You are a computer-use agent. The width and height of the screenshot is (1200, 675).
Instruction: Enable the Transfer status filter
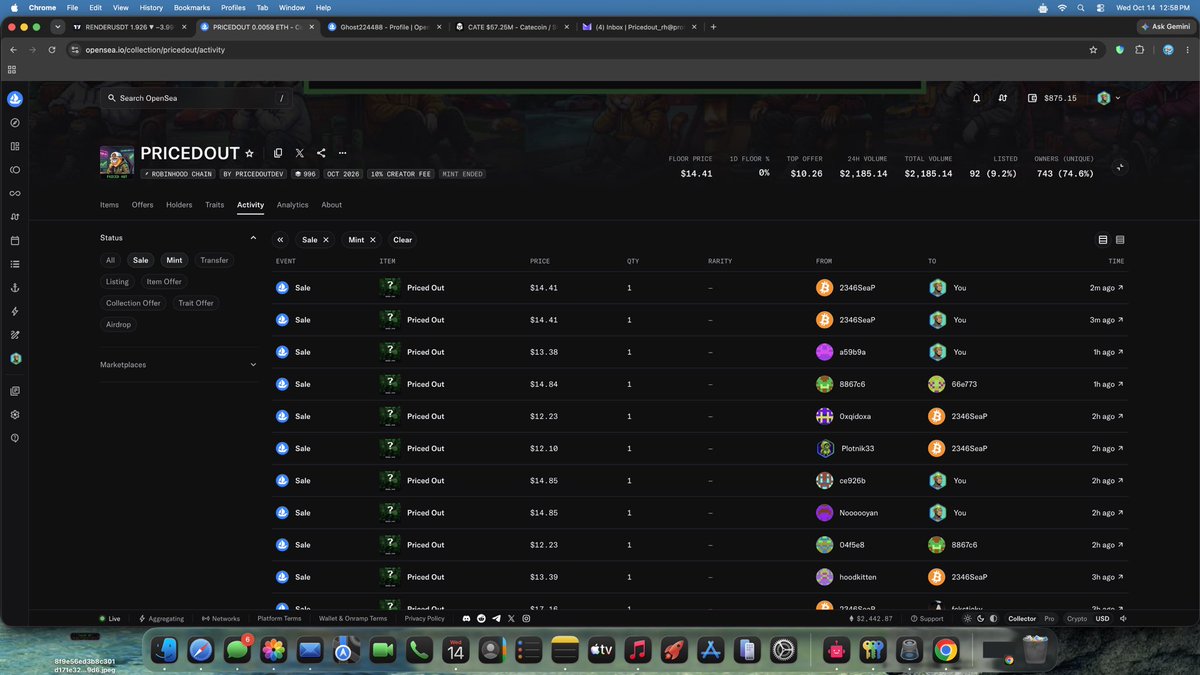tap(214, 260)
